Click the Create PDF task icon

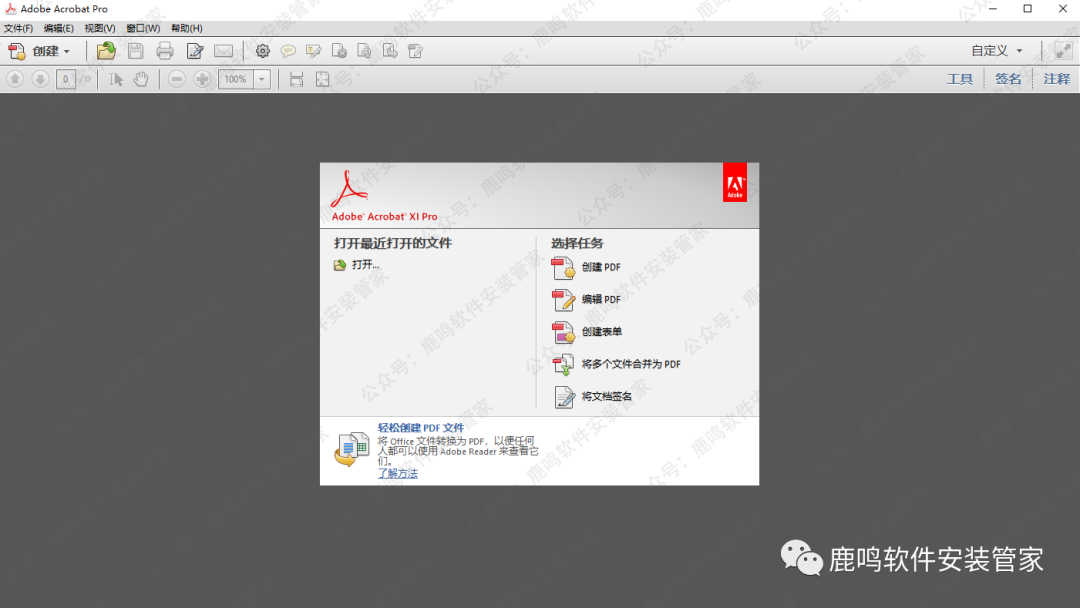[x=564, y=267]
